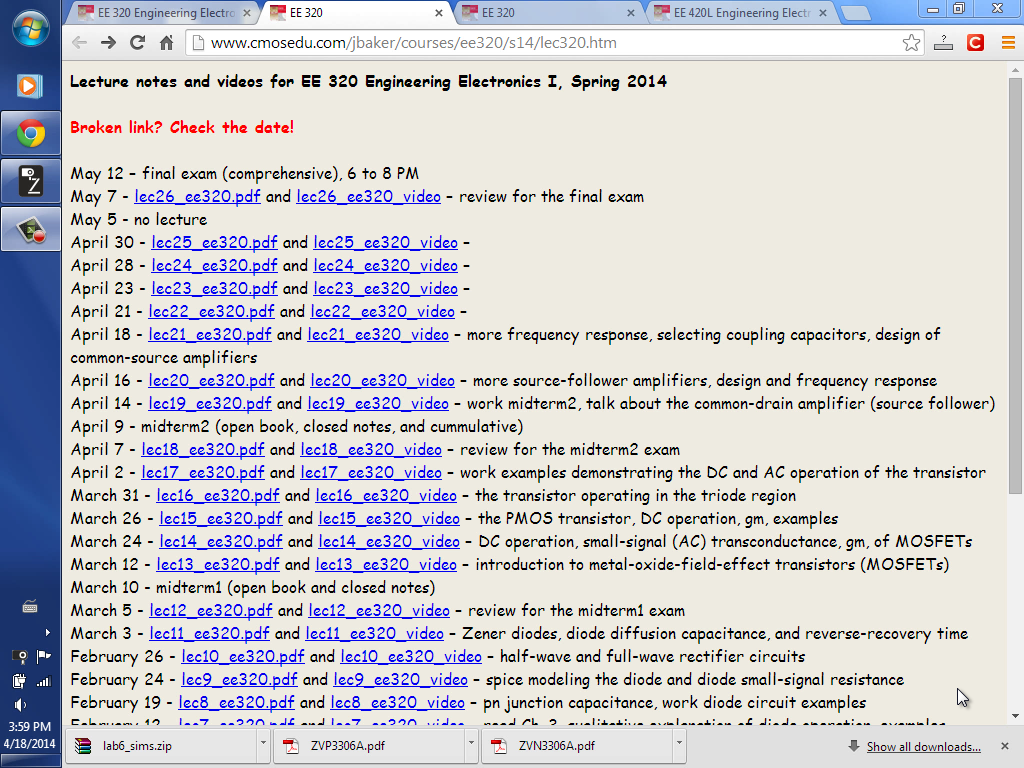Click the network signal tray icon
1024x768 pixels.
pyautogui.click(x=44, y=682)
